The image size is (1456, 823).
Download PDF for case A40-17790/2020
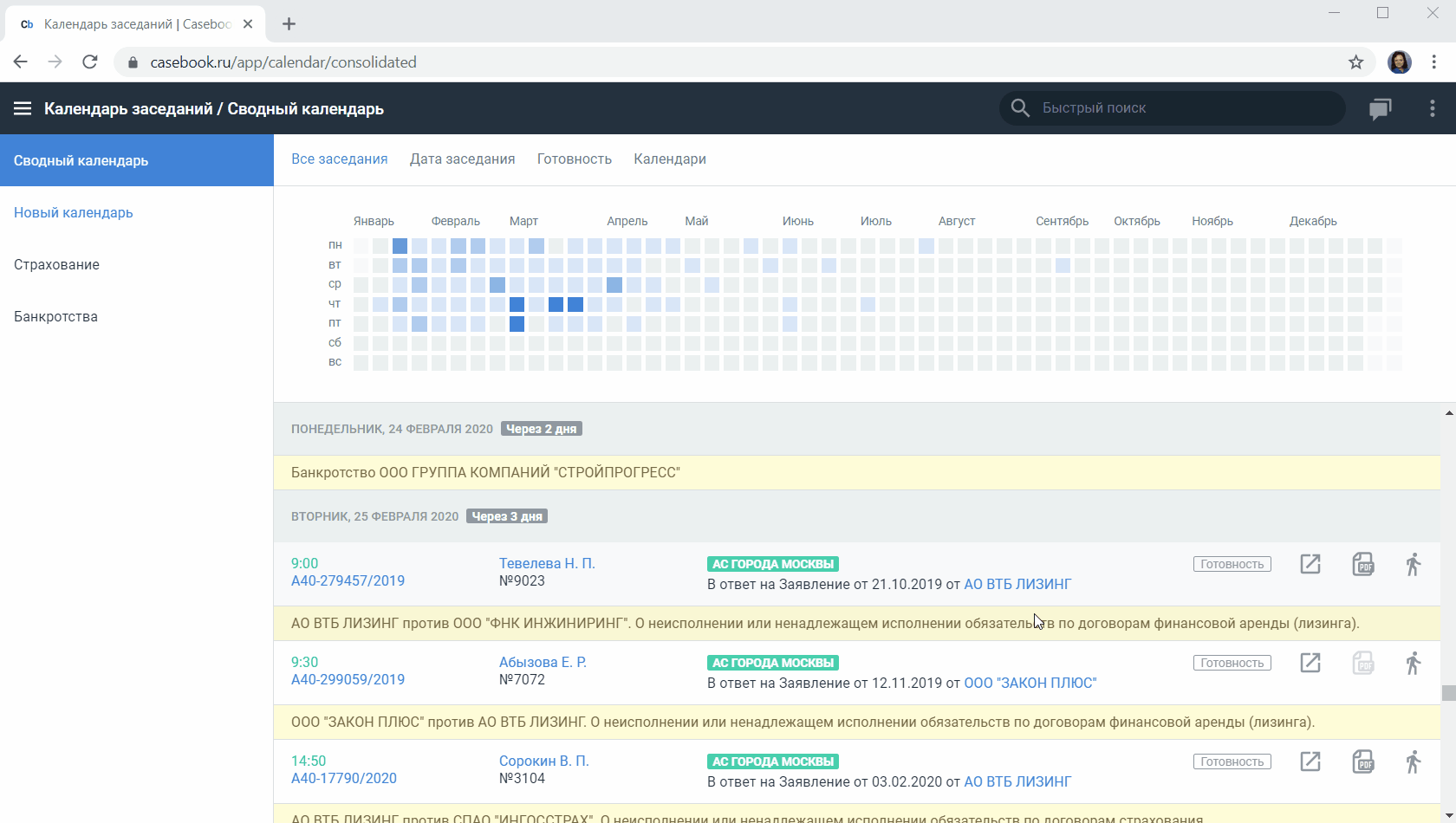(1363, 761)
